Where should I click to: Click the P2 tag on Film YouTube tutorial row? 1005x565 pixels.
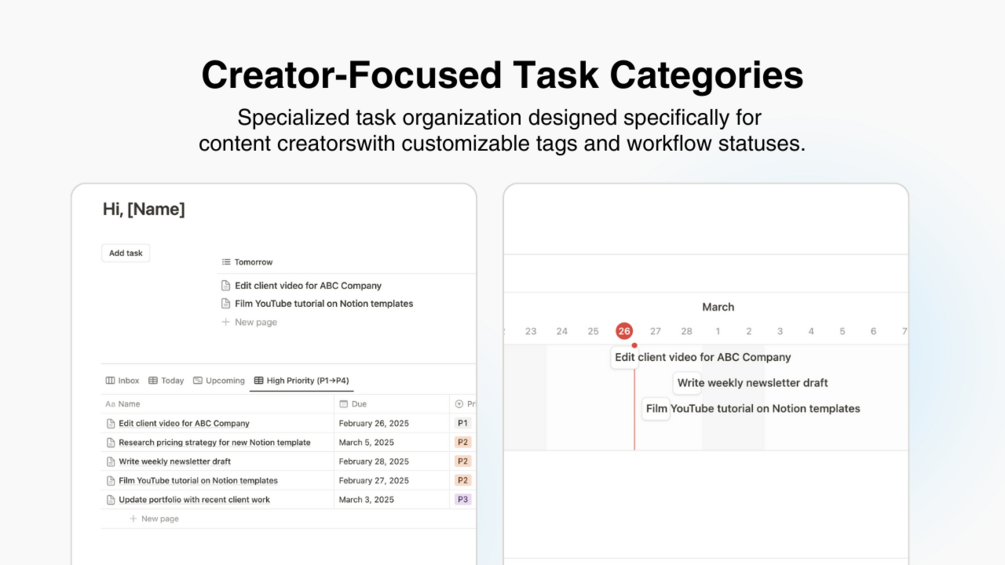(463, 480)
